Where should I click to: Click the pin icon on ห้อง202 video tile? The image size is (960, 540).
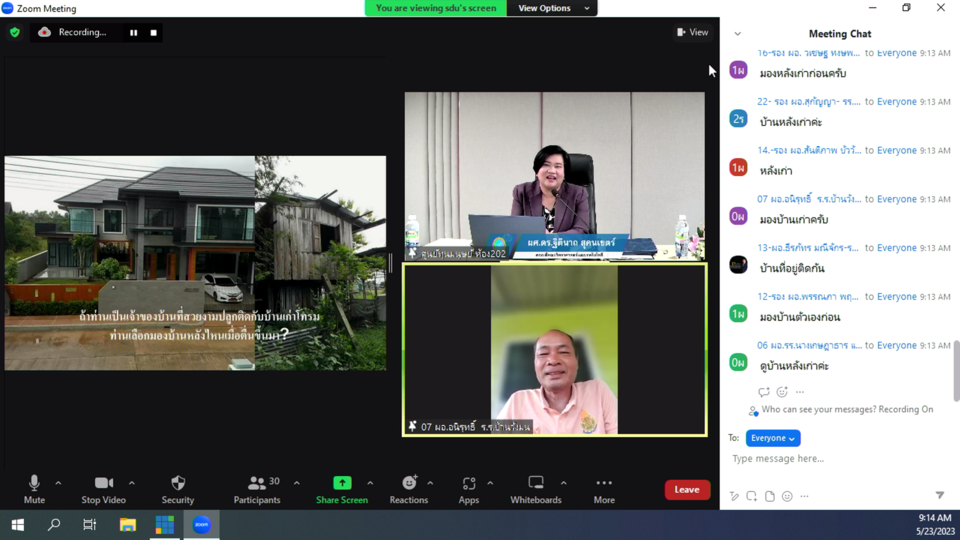coord(413,253)
